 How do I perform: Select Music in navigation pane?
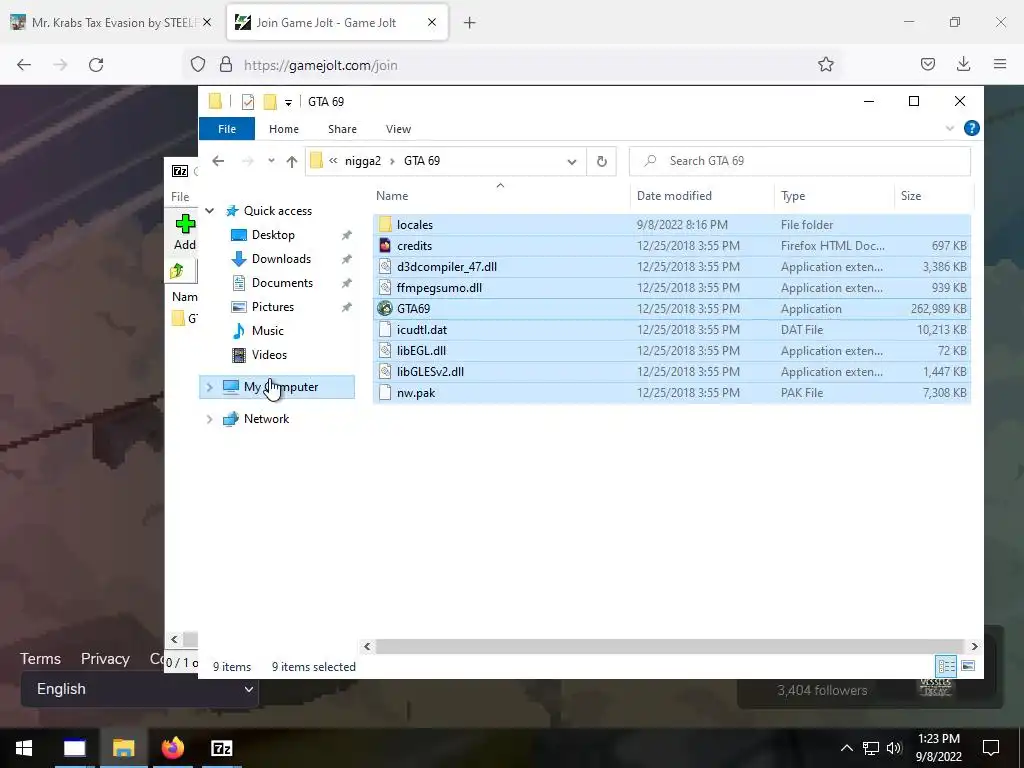click(267, 330)
